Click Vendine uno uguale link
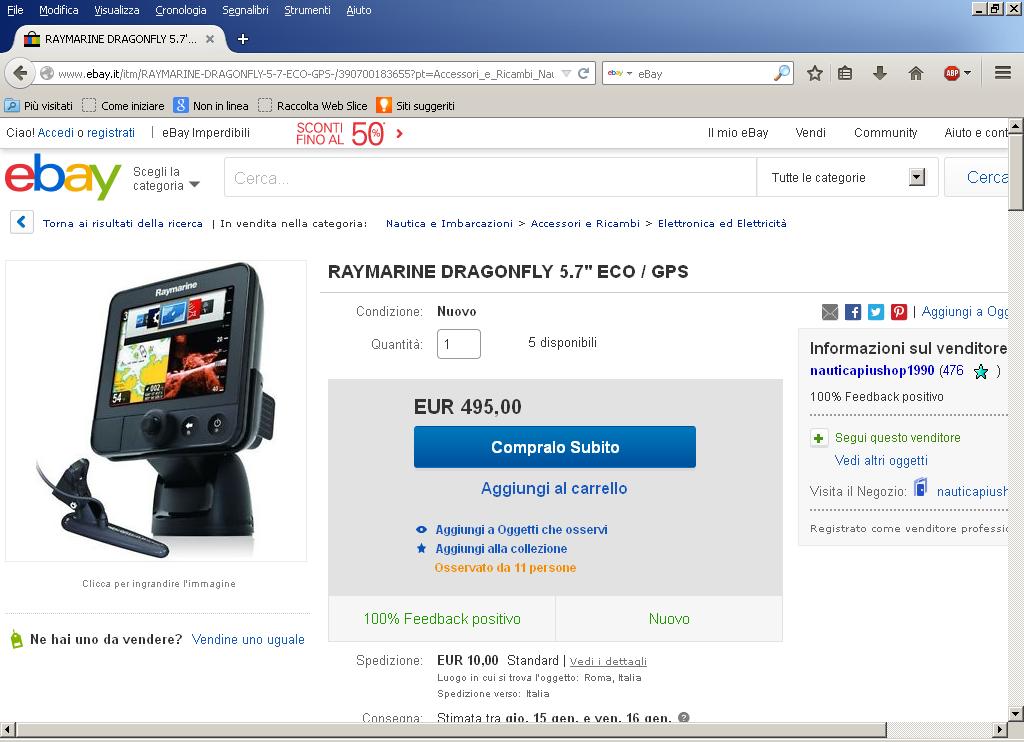Image resolution: width=1024 pixels, height=742 pixels. pyautogui.click(x=248, y=639)
